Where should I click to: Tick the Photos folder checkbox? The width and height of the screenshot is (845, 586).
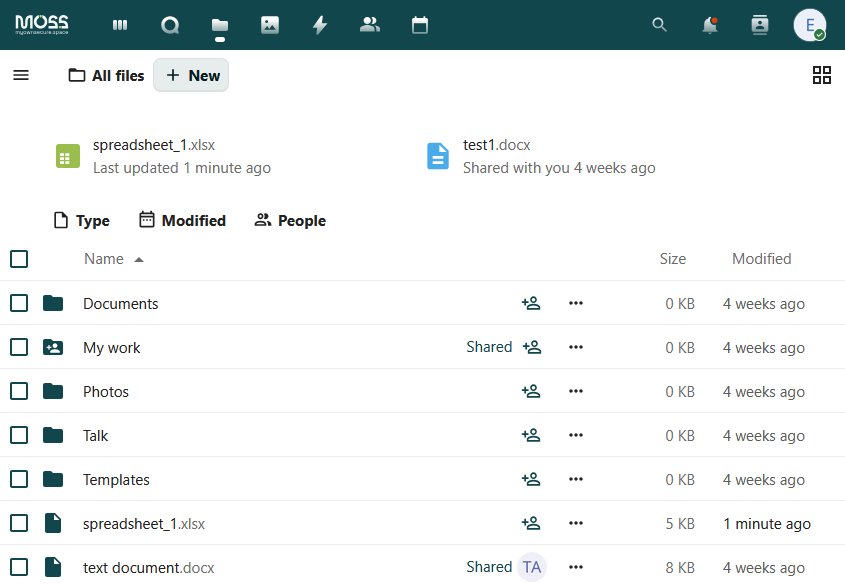[19, 391]
